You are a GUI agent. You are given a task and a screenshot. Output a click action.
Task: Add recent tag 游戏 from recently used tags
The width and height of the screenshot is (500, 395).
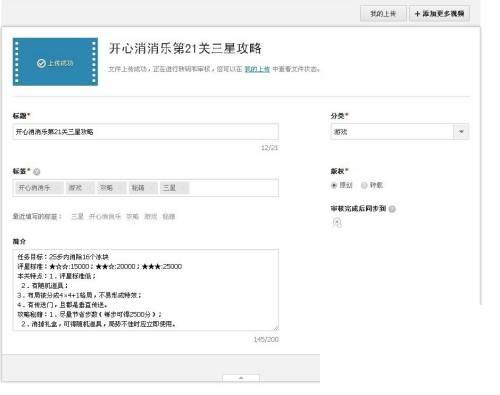(x=151, y=217)
